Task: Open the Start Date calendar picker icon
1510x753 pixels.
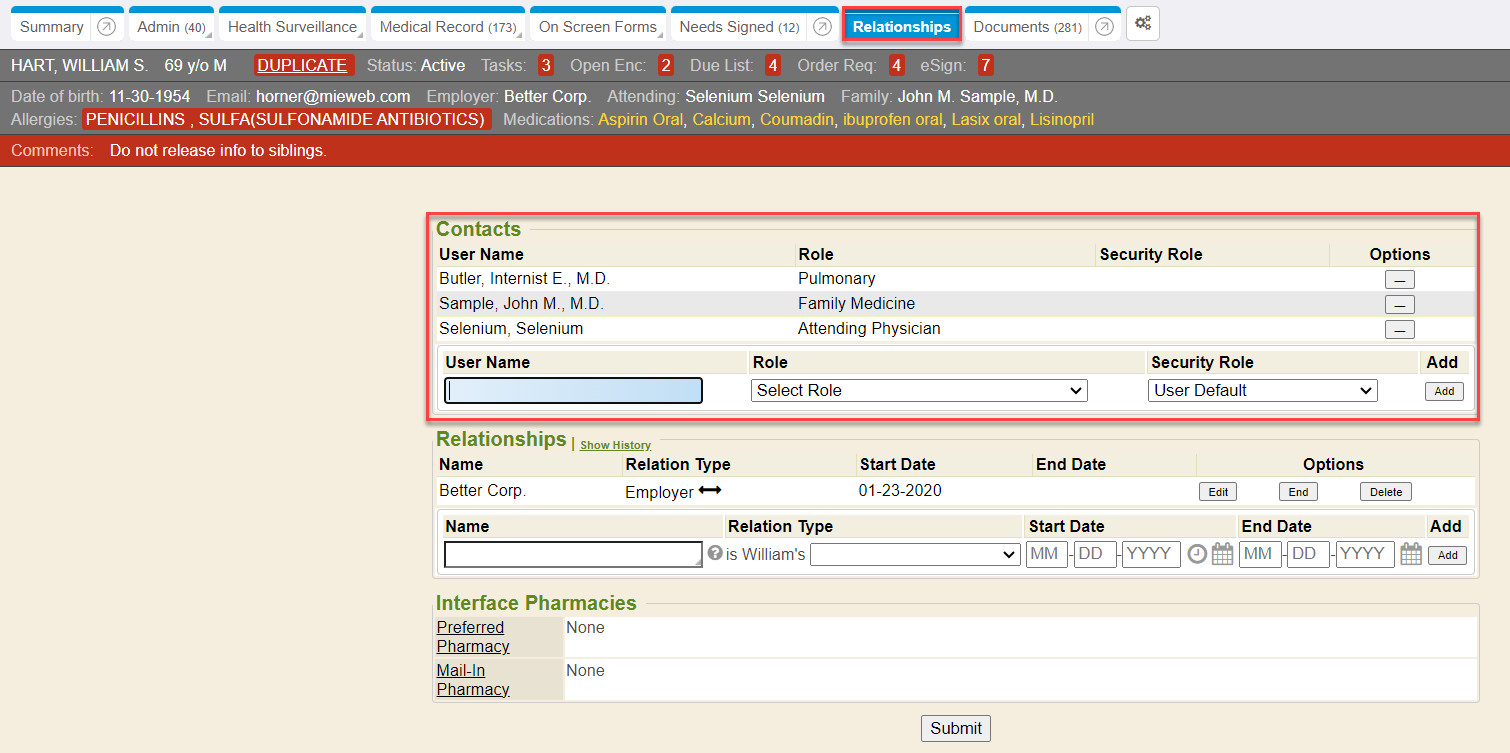Action: 1222,554
